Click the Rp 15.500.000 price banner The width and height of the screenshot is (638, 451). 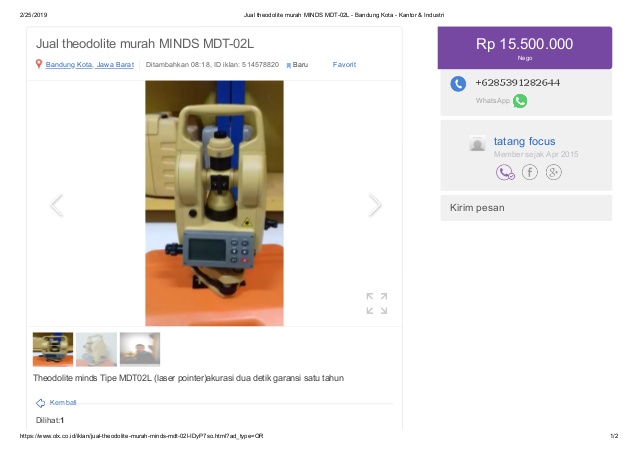[x=525, y=48]
